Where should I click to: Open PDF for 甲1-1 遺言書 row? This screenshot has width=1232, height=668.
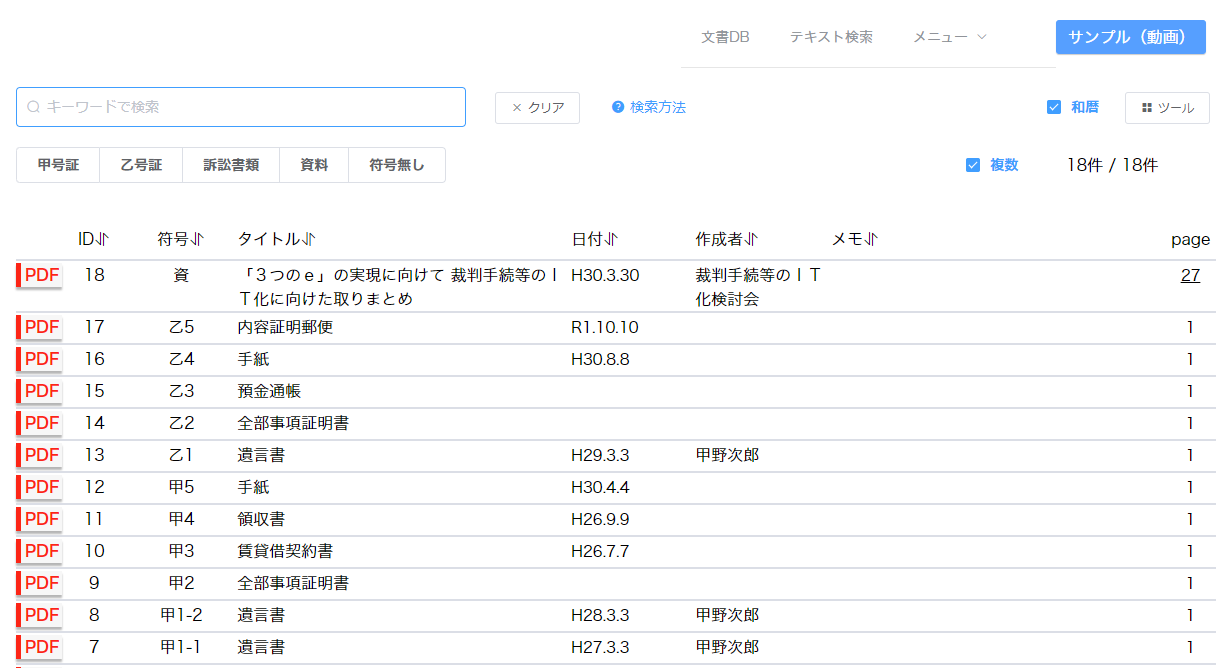pos(39,647)
